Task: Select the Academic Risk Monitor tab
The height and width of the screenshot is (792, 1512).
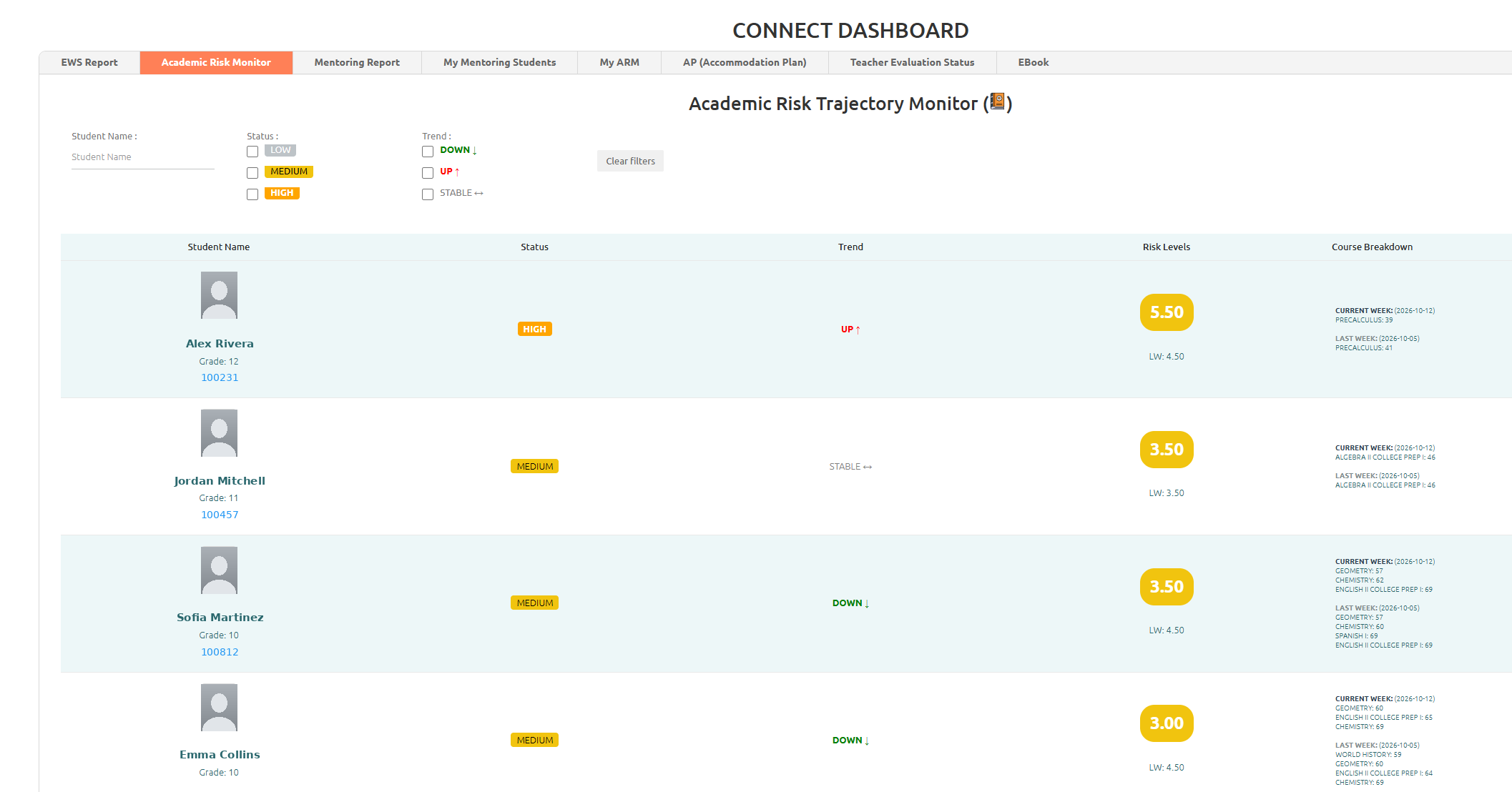Action: coord(216,62)
